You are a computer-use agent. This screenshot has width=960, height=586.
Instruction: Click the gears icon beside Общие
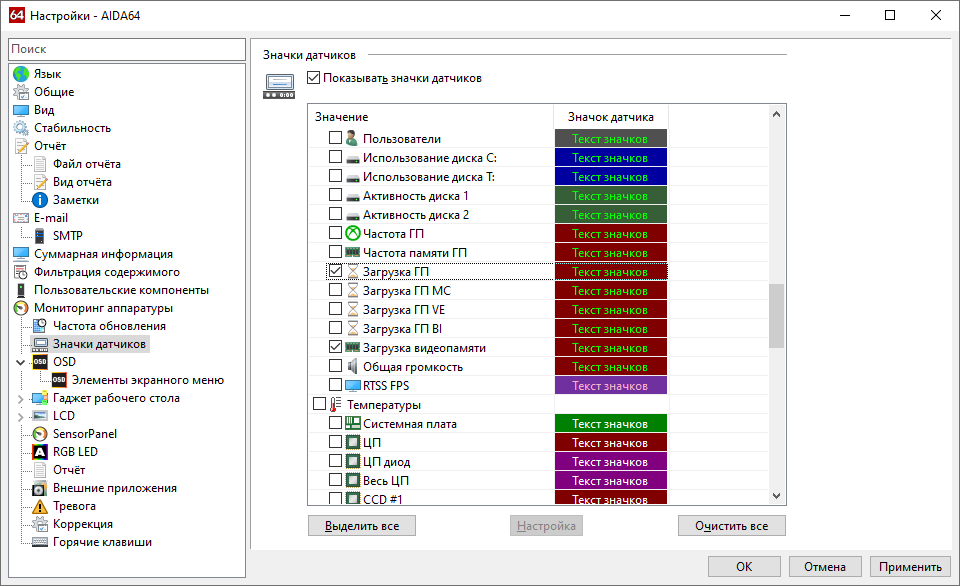(x=21, y=92)
